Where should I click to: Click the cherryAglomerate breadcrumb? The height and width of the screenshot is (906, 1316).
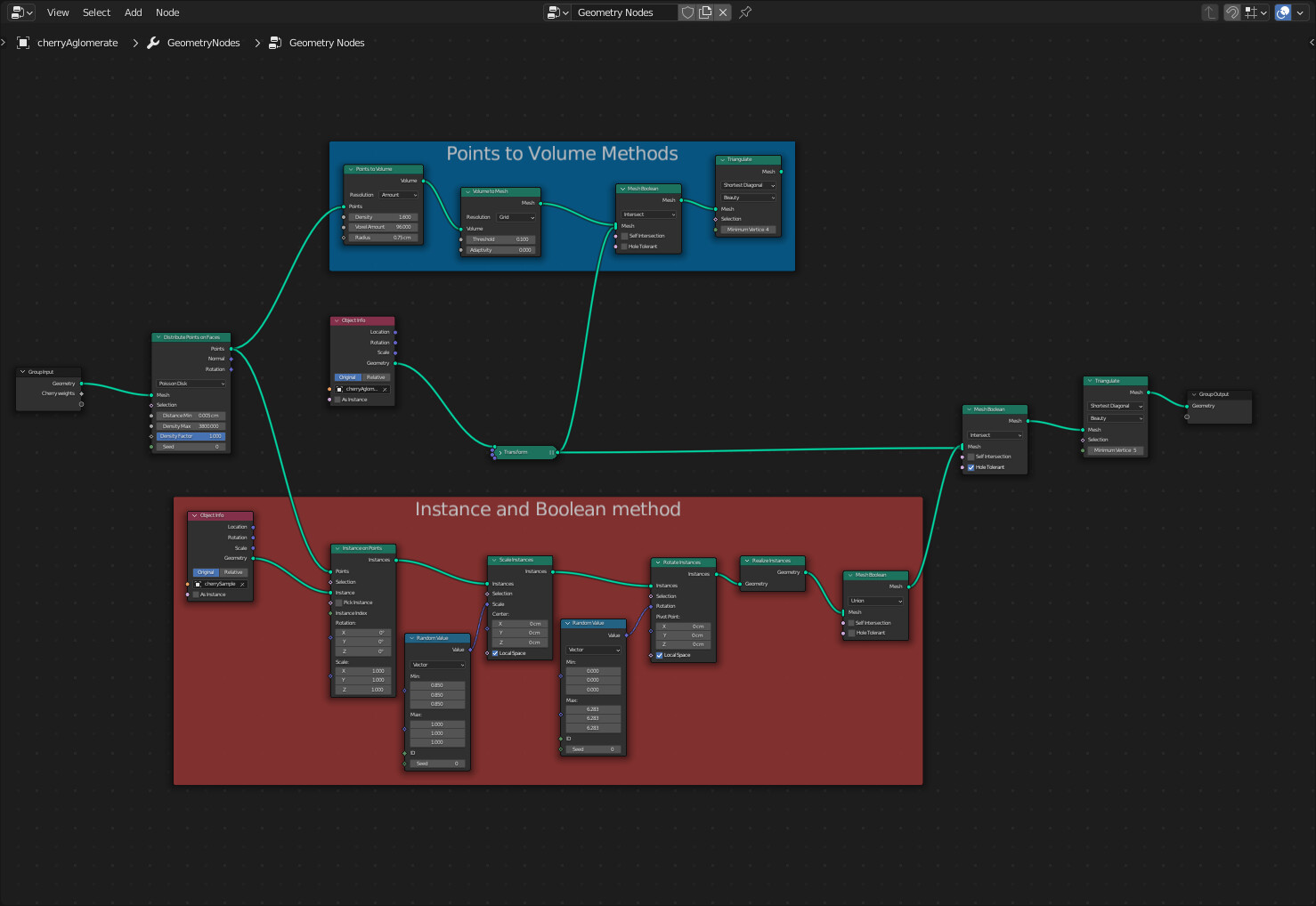pos(77,43)
